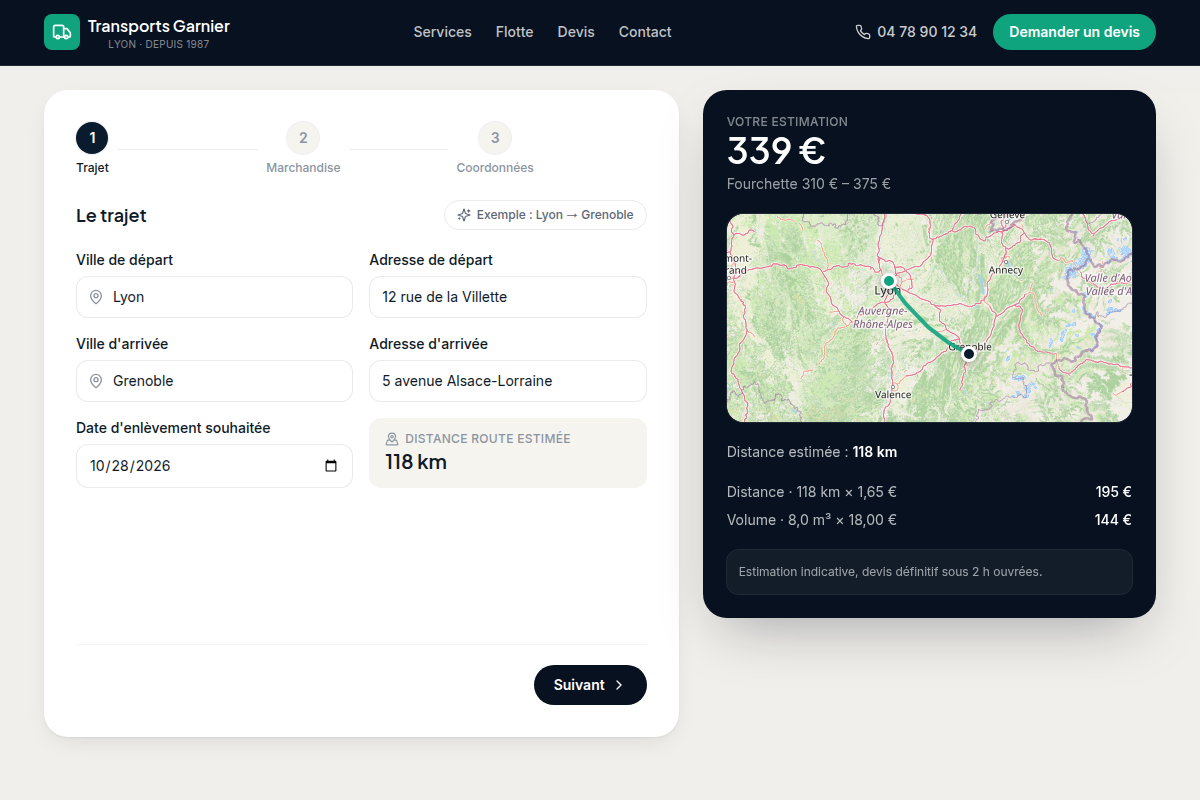Focus the Ville d'arrivée field with Grenoble

coord(214,381)
